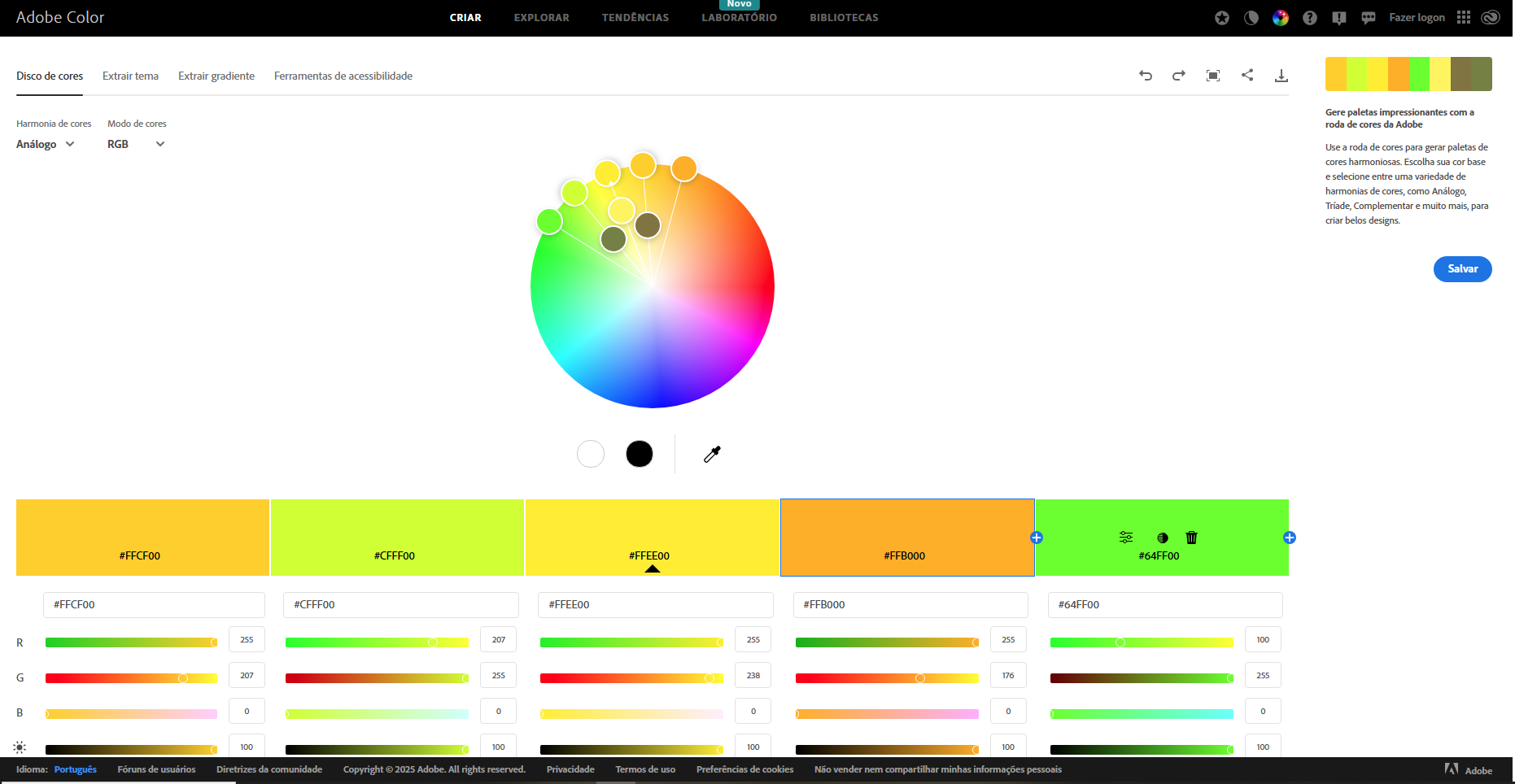1515x784 pixels.
Task: Click the green handle on color wheel
Action: pyautogui.click(x=549, y=221)
